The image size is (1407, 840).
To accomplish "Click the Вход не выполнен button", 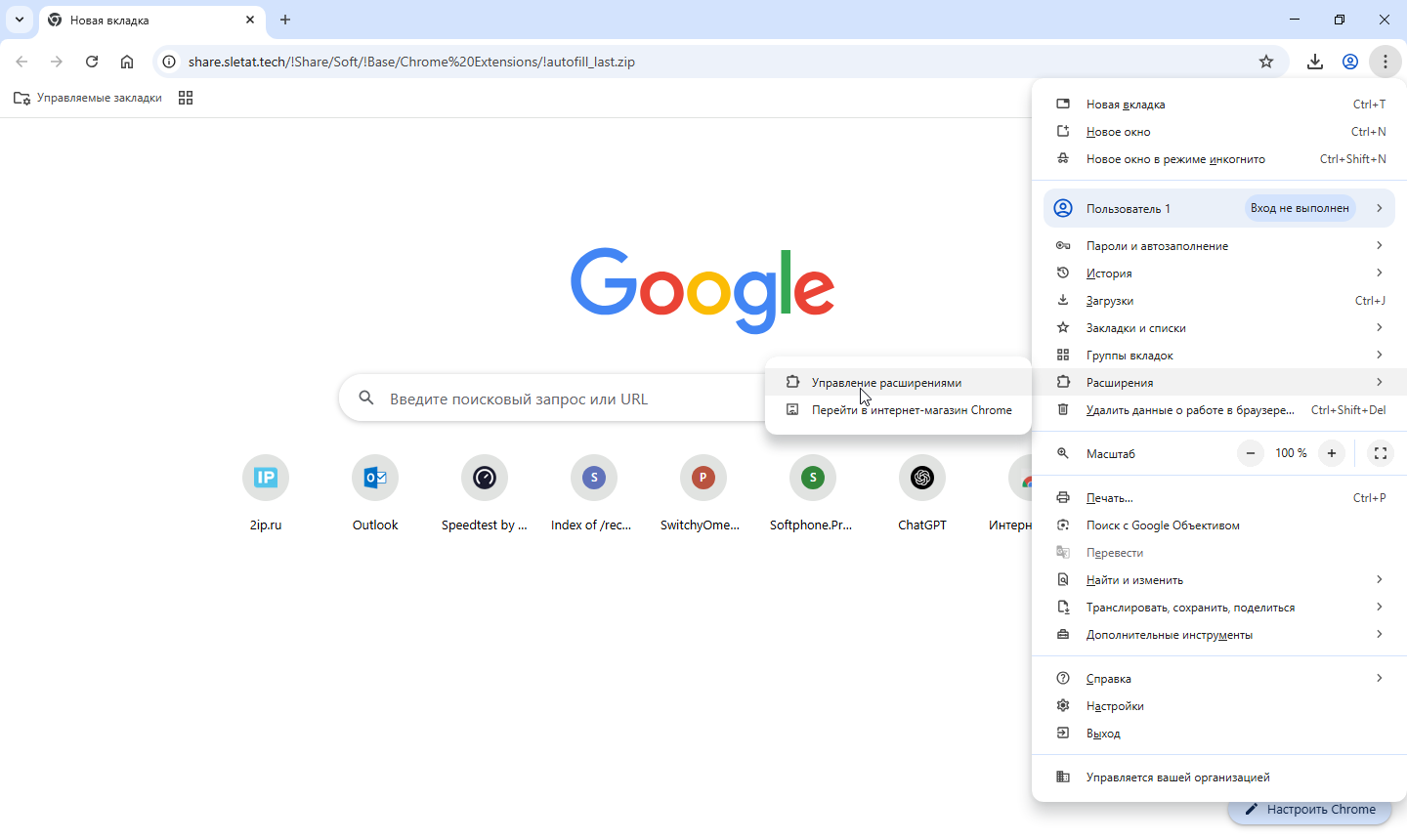I will point(1300,208).
